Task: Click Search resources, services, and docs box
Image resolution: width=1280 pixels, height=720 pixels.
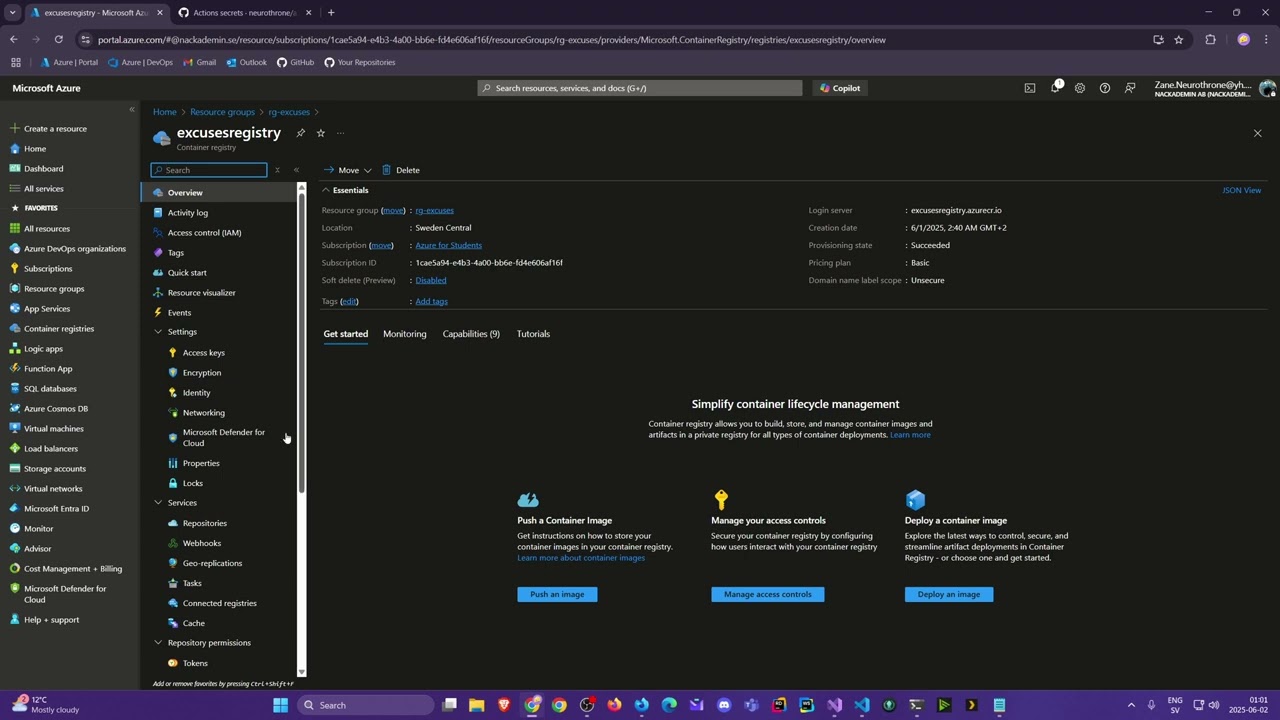Action: click(640, 88)
